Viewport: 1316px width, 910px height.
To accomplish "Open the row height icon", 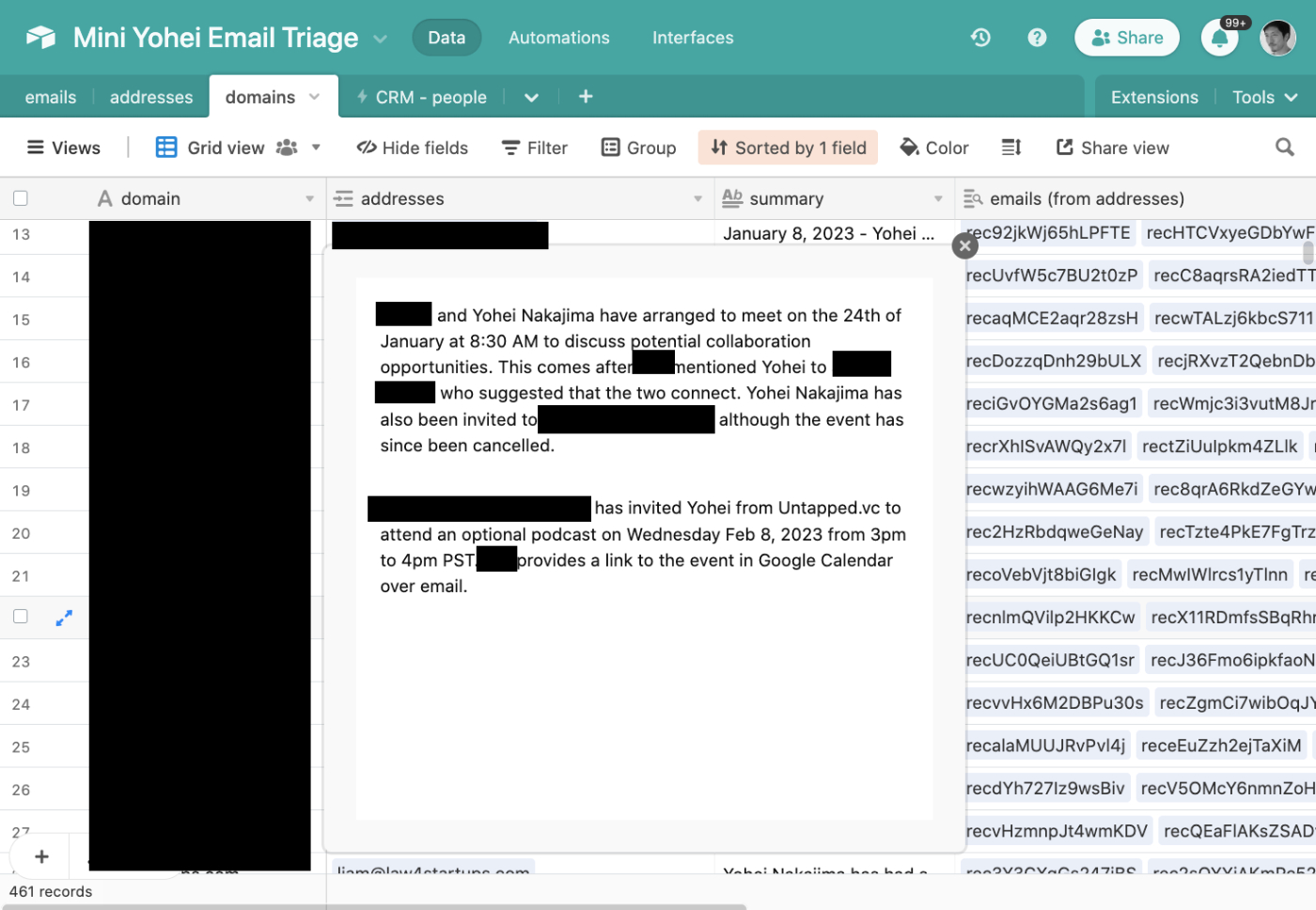I will coord(1011,148).
